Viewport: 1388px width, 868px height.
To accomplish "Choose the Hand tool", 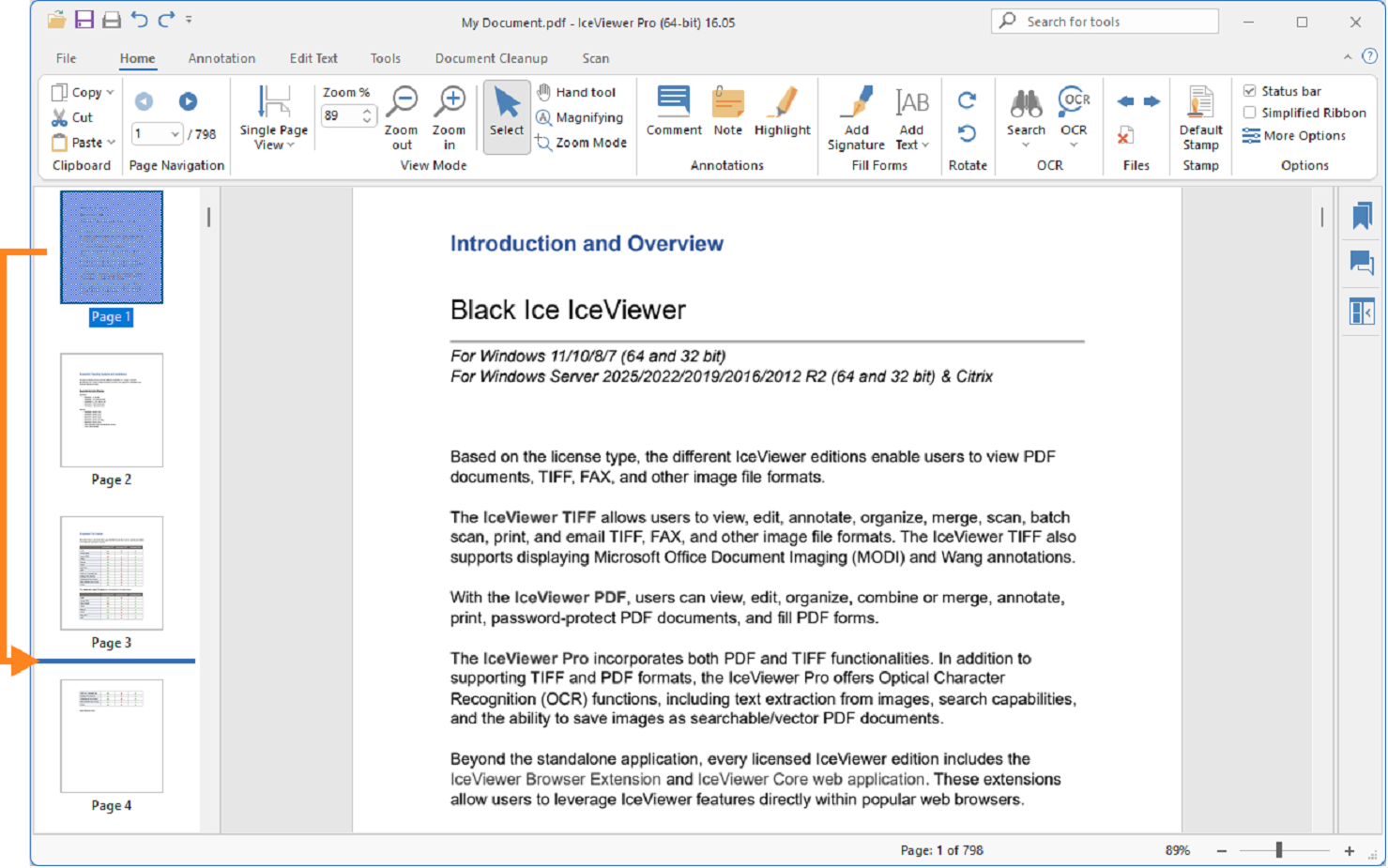I will click(x=576, y=92).
